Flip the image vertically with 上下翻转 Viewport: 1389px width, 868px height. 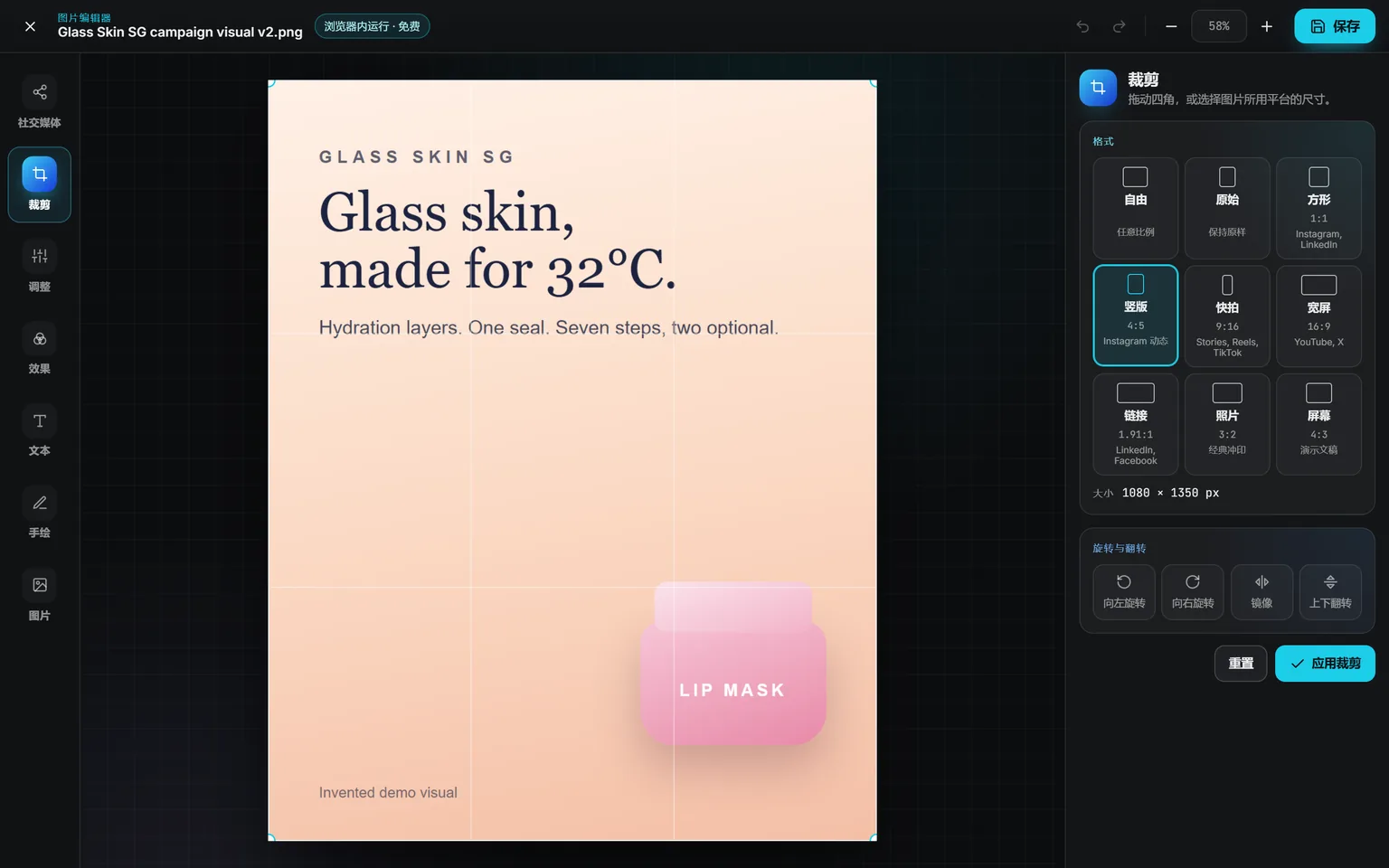click(x=1330, y=592)
